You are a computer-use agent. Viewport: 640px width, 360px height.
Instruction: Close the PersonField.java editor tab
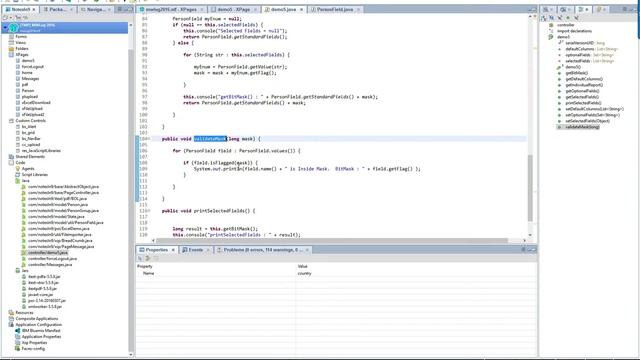(358, 9)
